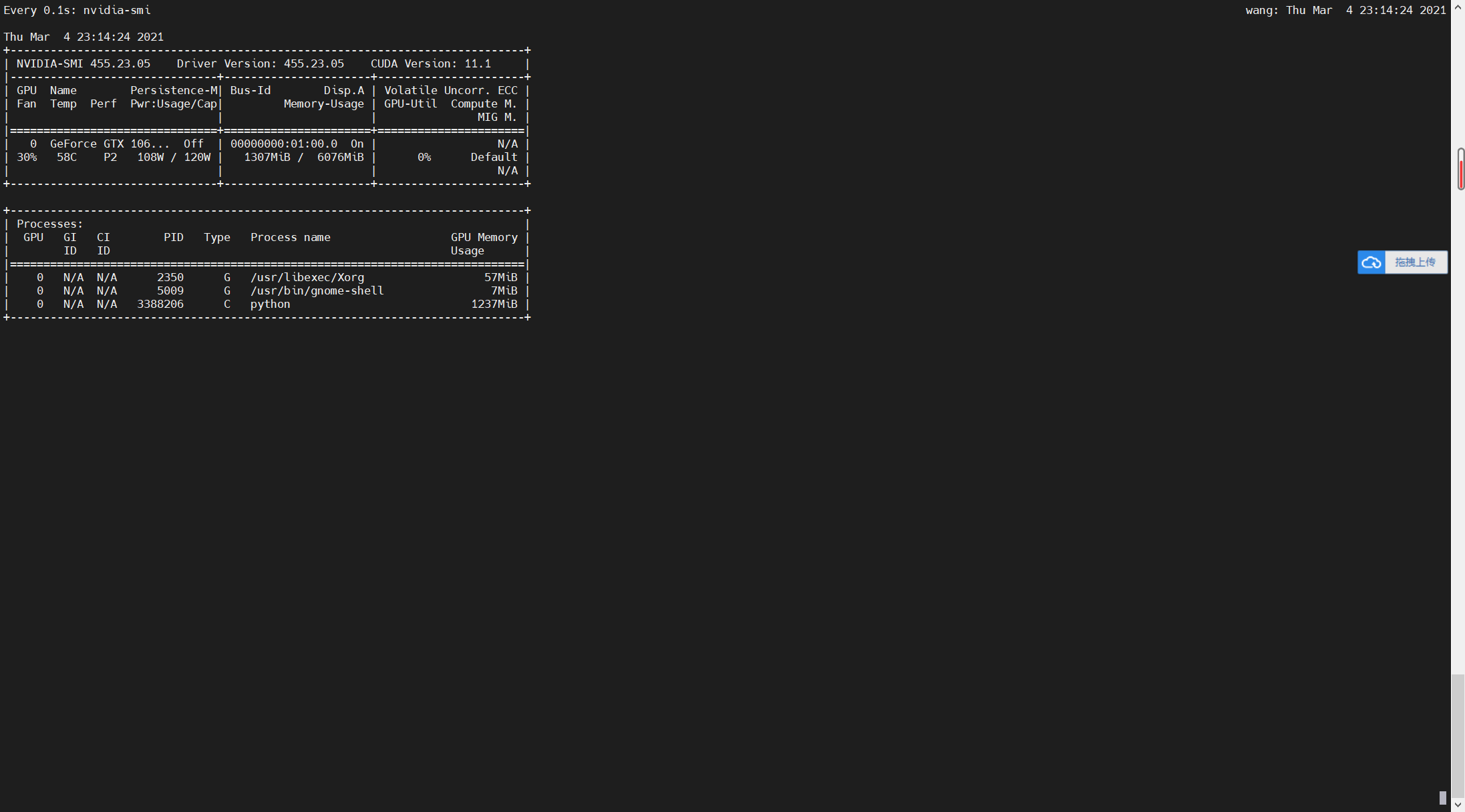The height and width of the screenshot is (812, 1465).
Task: Select the /usr/bin/gnome-shell process entry
Action: 317,290
